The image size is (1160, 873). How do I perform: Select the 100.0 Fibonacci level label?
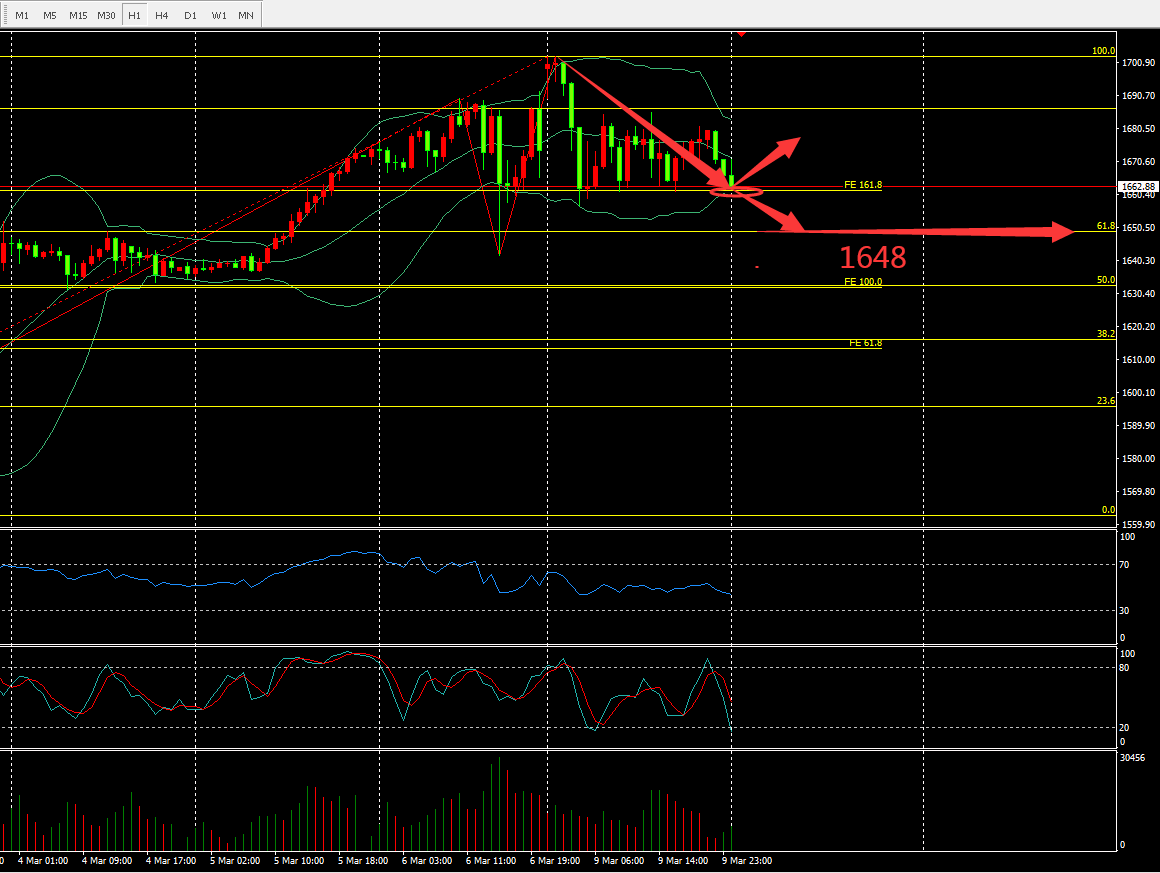coord(1103,51)
